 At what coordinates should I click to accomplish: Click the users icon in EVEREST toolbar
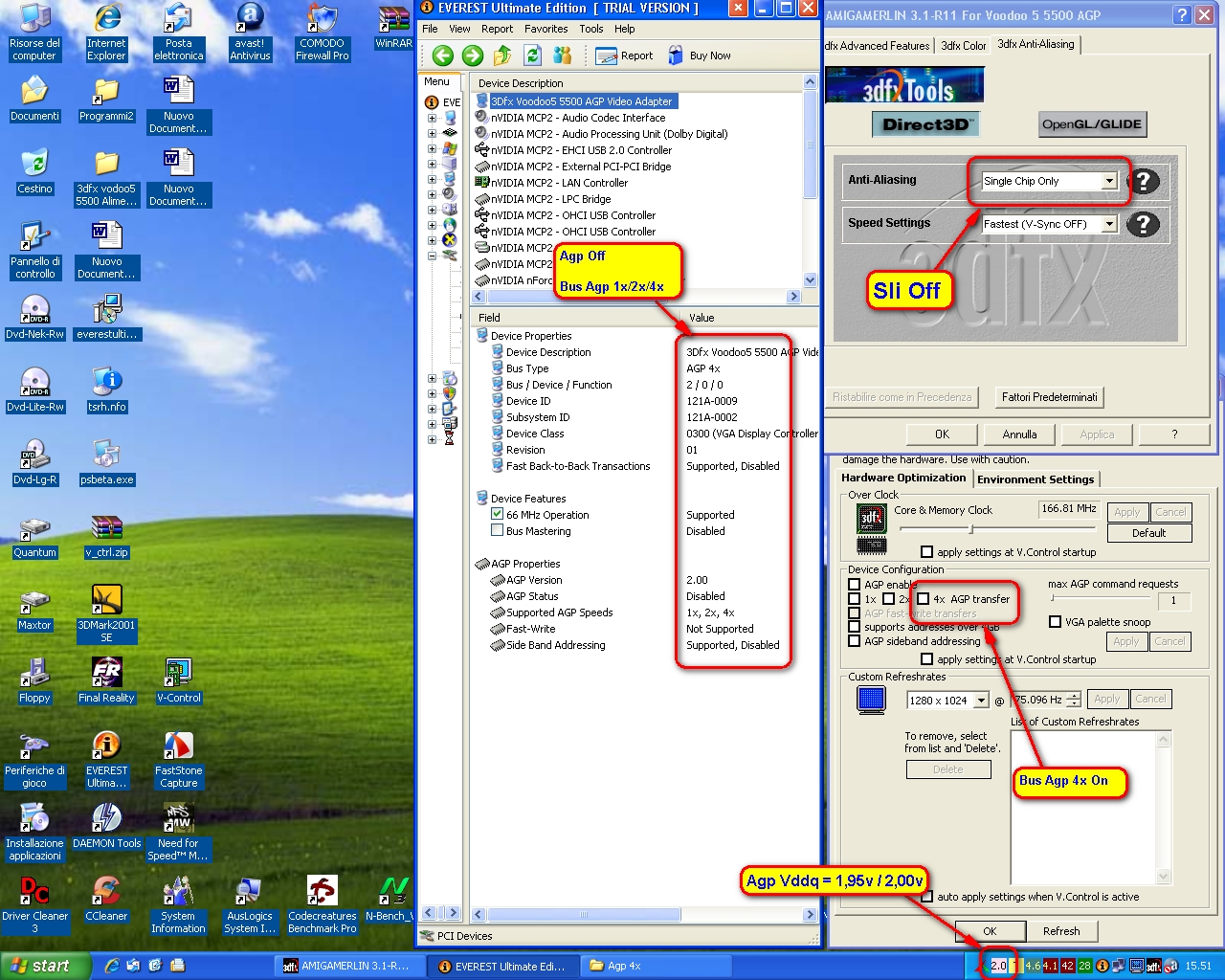(563, 56)
